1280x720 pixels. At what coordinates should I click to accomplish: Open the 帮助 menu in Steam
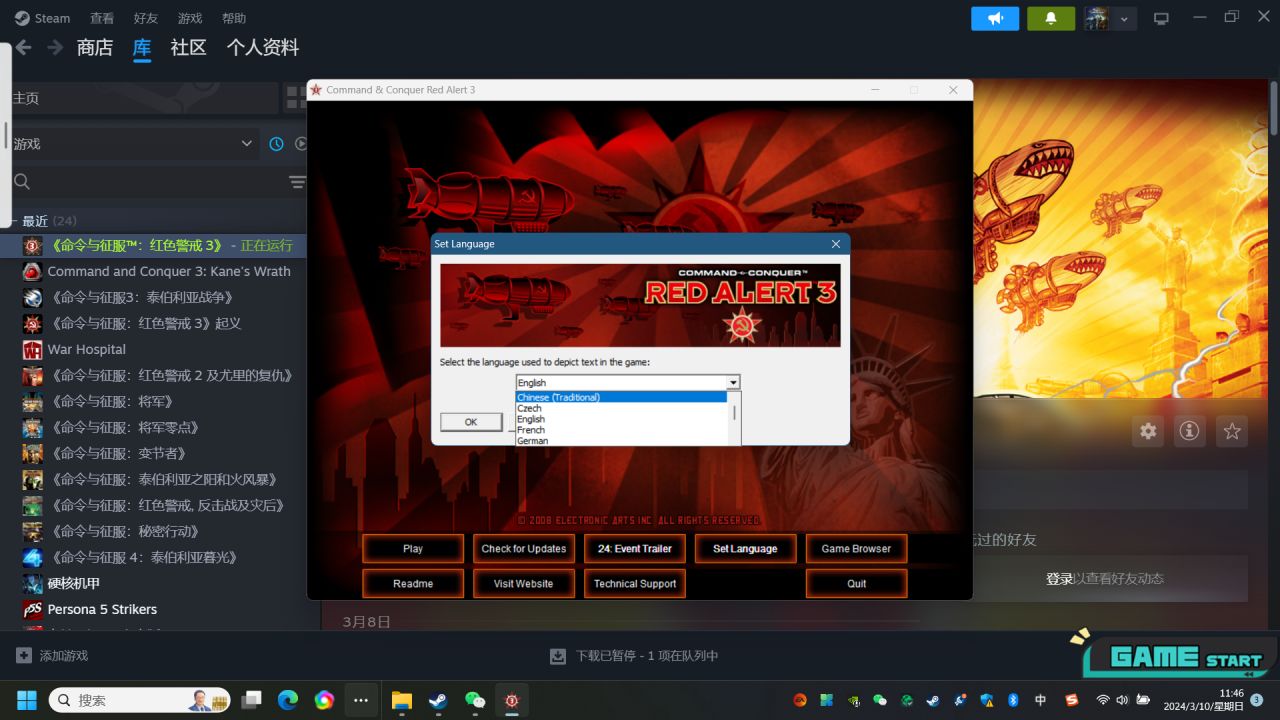234,18
